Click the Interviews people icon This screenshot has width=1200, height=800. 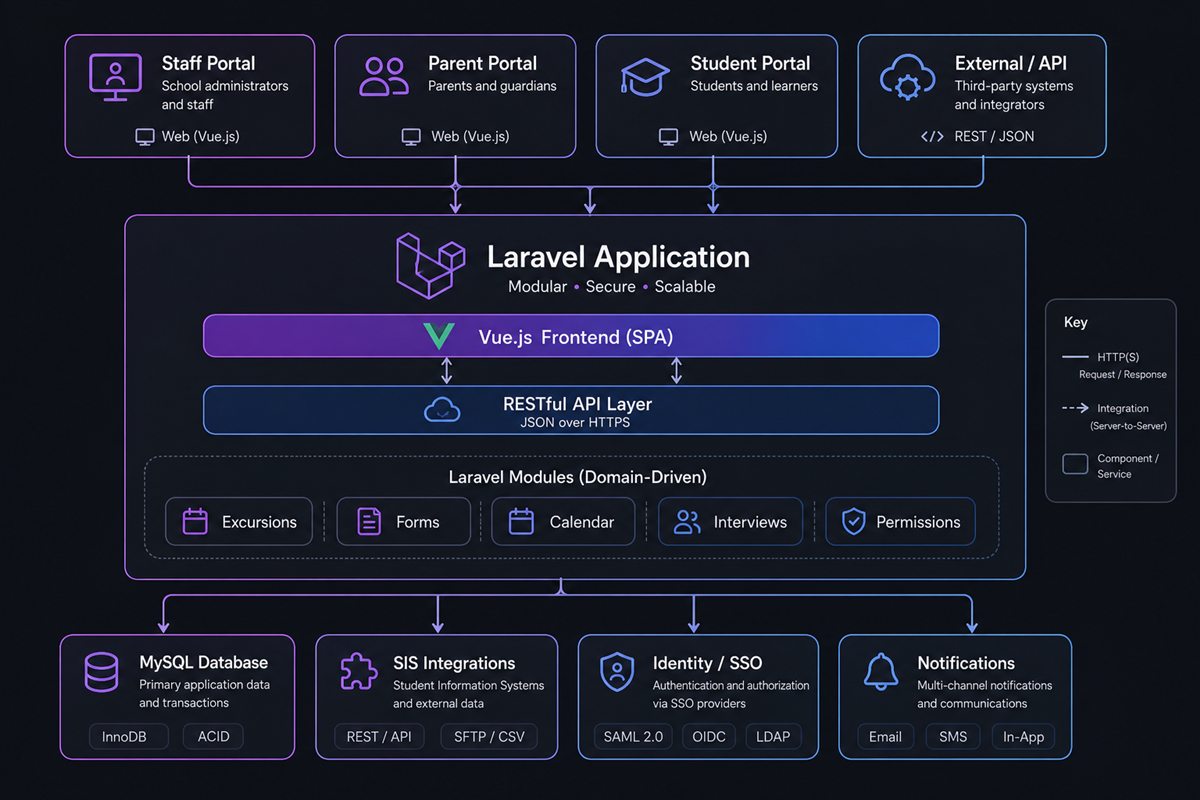click(x=687, y=521)
